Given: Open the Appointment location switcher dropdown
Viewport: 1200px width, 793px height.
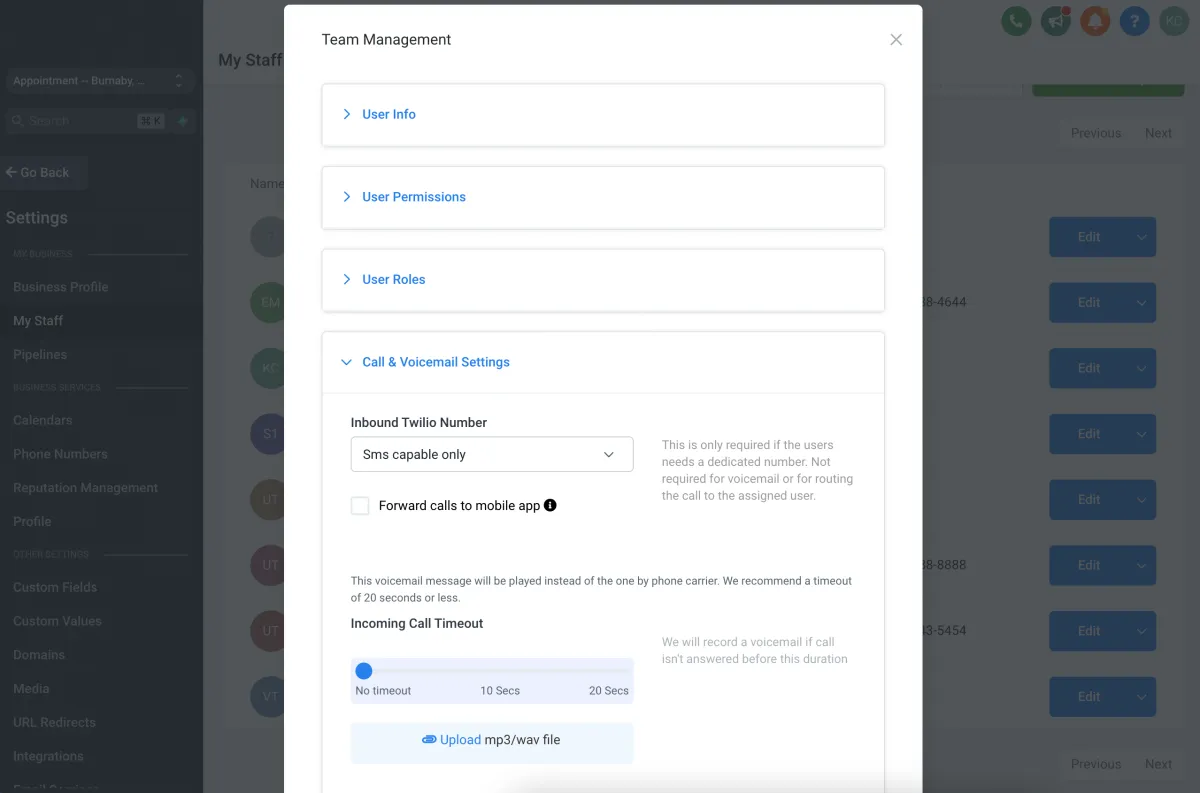Looking at the screenshot, I should tap(98, 81).
